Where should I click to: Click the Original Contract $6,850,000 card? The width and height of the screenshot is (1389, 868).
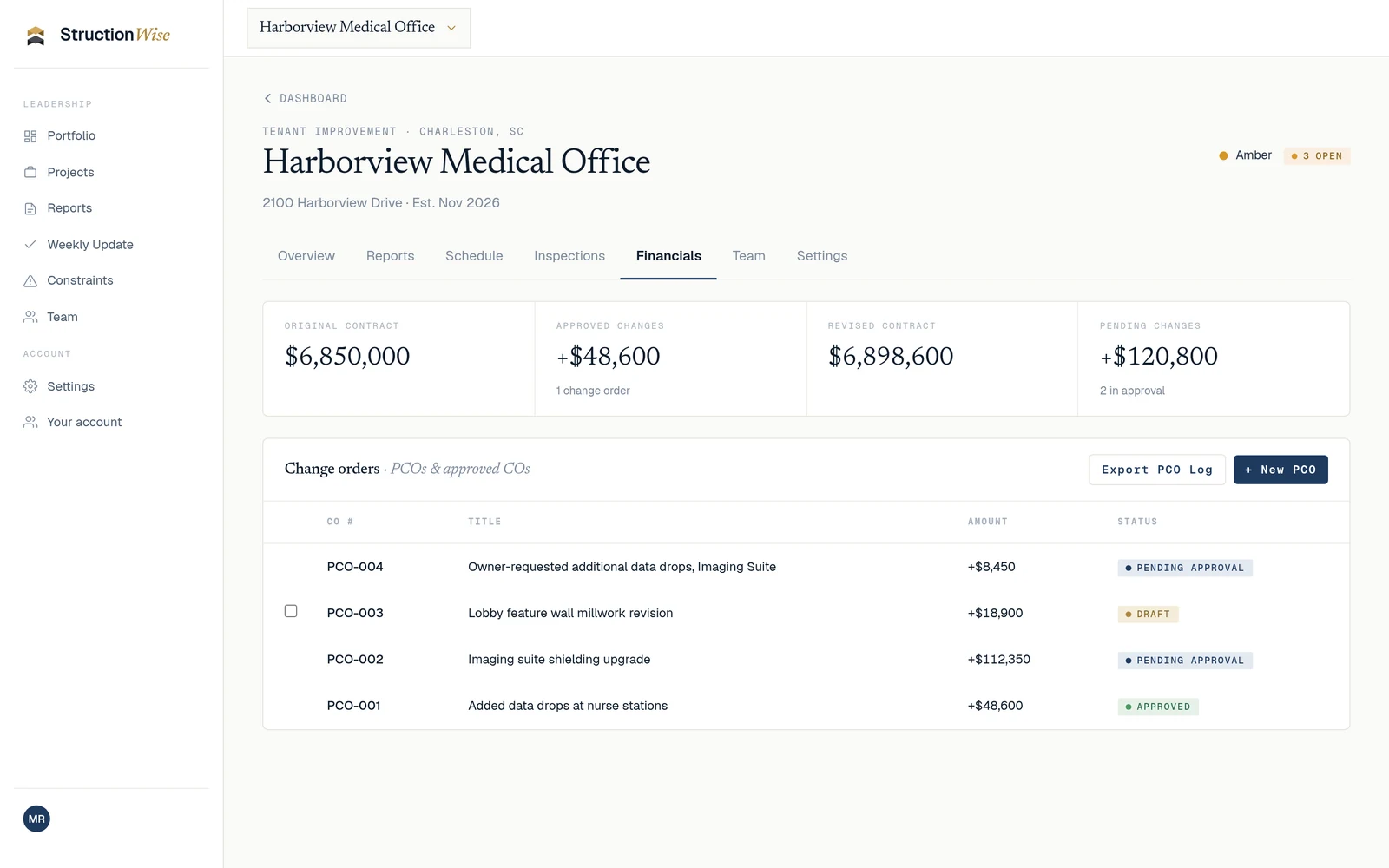pyautogui.click(x=398, y=358)
